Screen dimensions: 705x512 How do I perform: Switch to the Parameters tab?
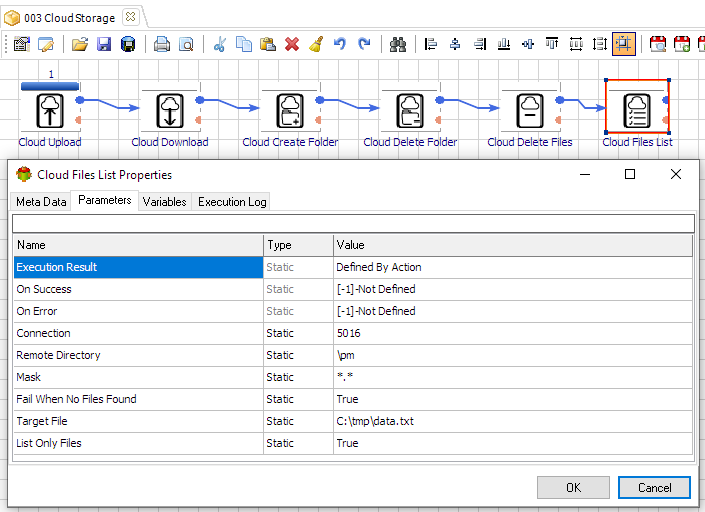(x=104, y=200)
